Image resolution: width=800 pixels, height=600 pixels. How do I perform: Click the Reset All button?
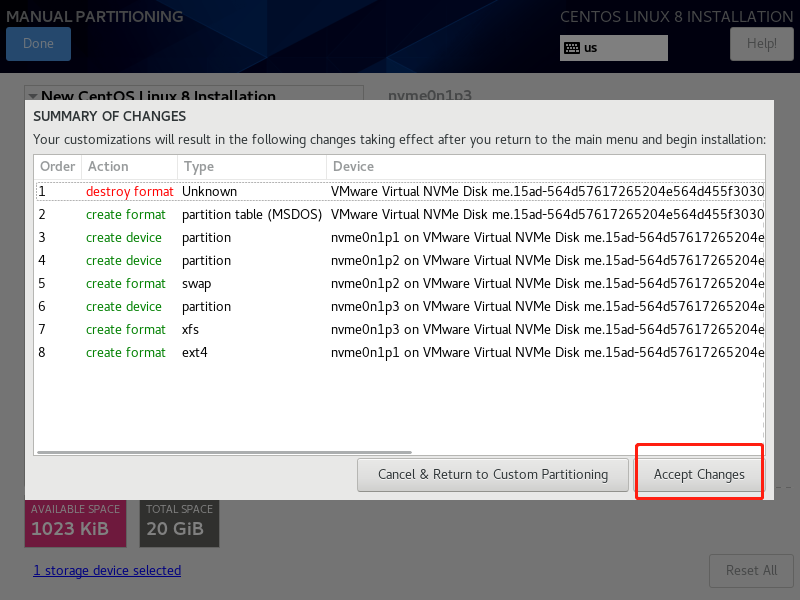[752, 570]
